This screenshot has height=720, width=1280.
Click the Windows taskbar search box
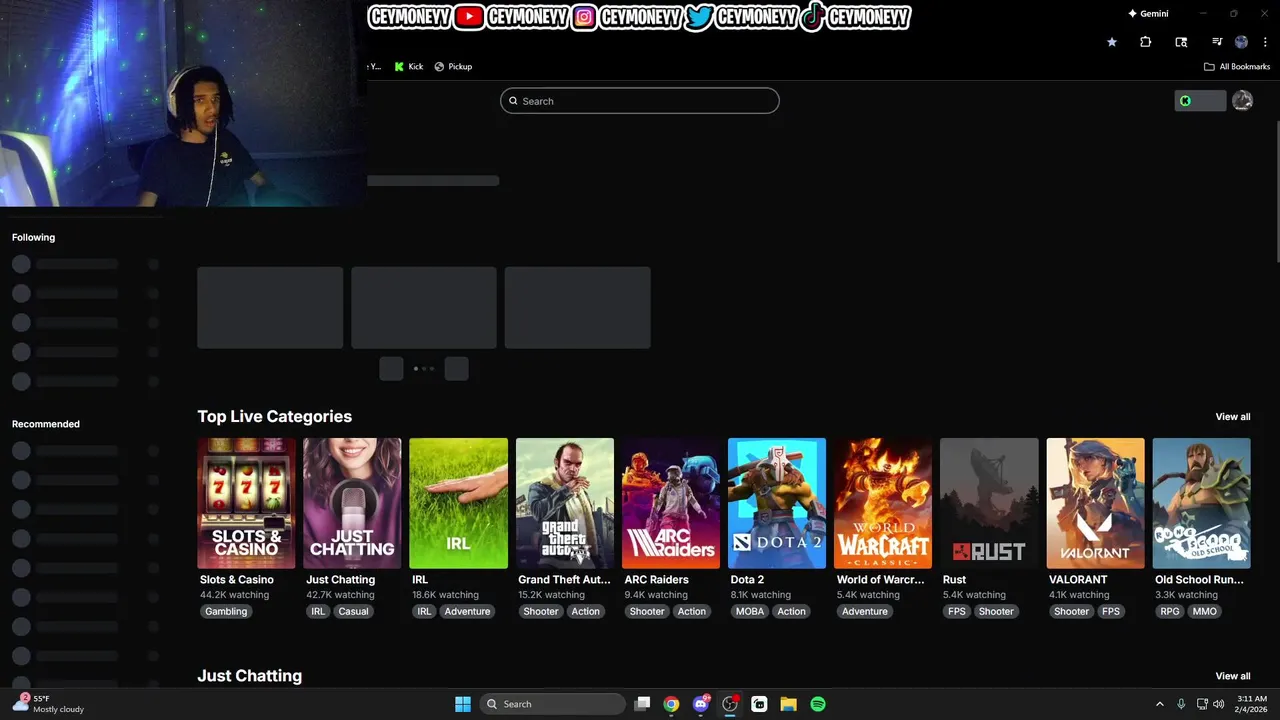[552, 704]
